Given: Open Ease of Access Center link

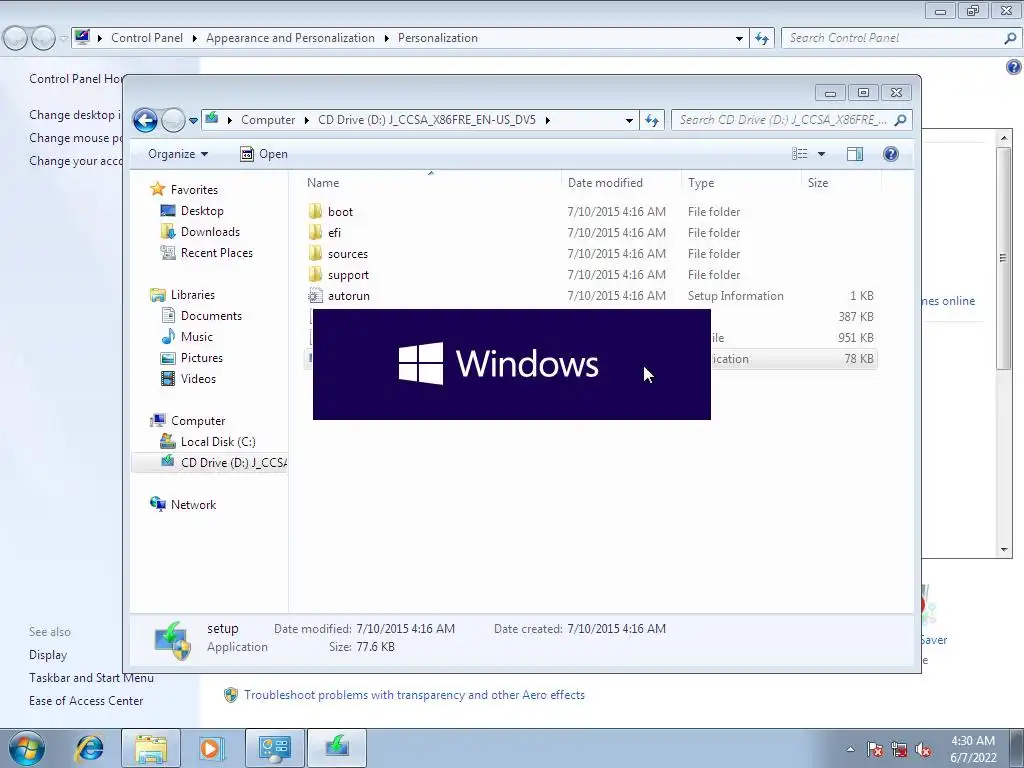Looking at the screenshot, I should tap(86, 701).
